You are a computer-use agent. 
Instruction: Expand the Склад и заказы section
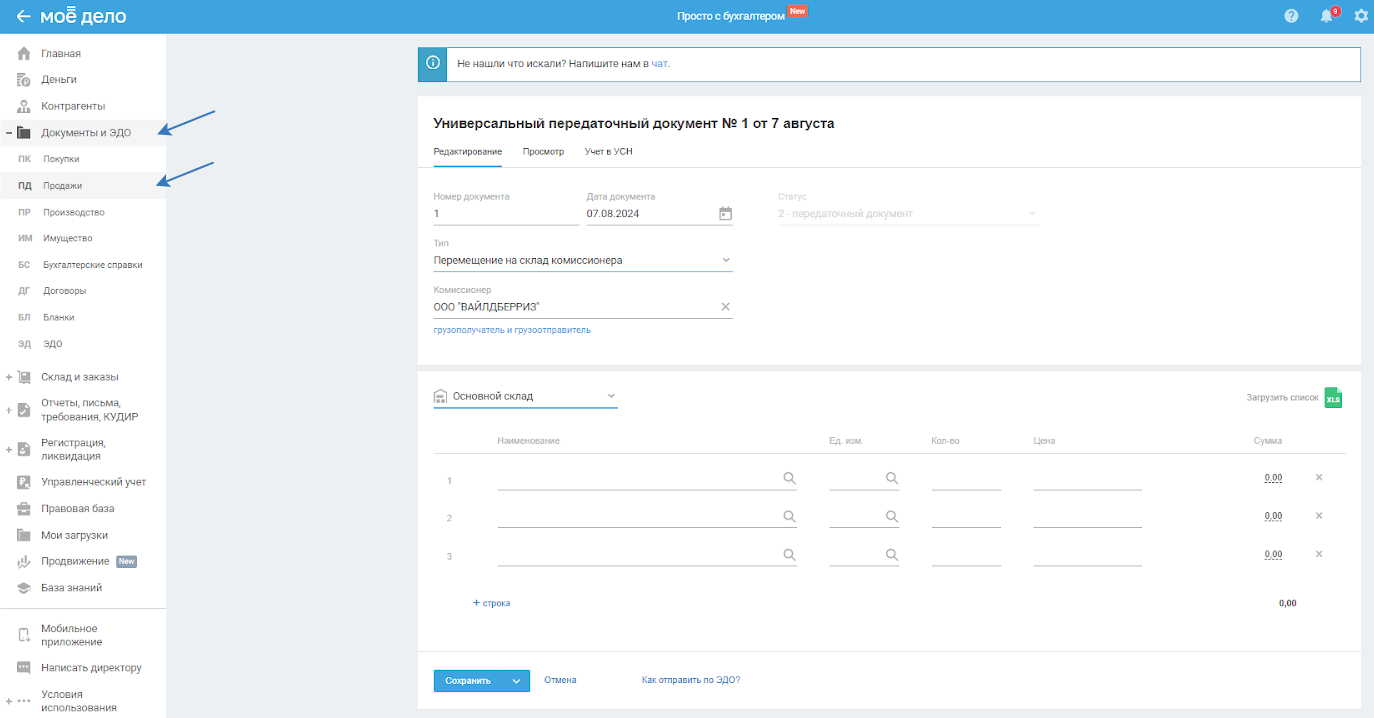coord(9,377)
